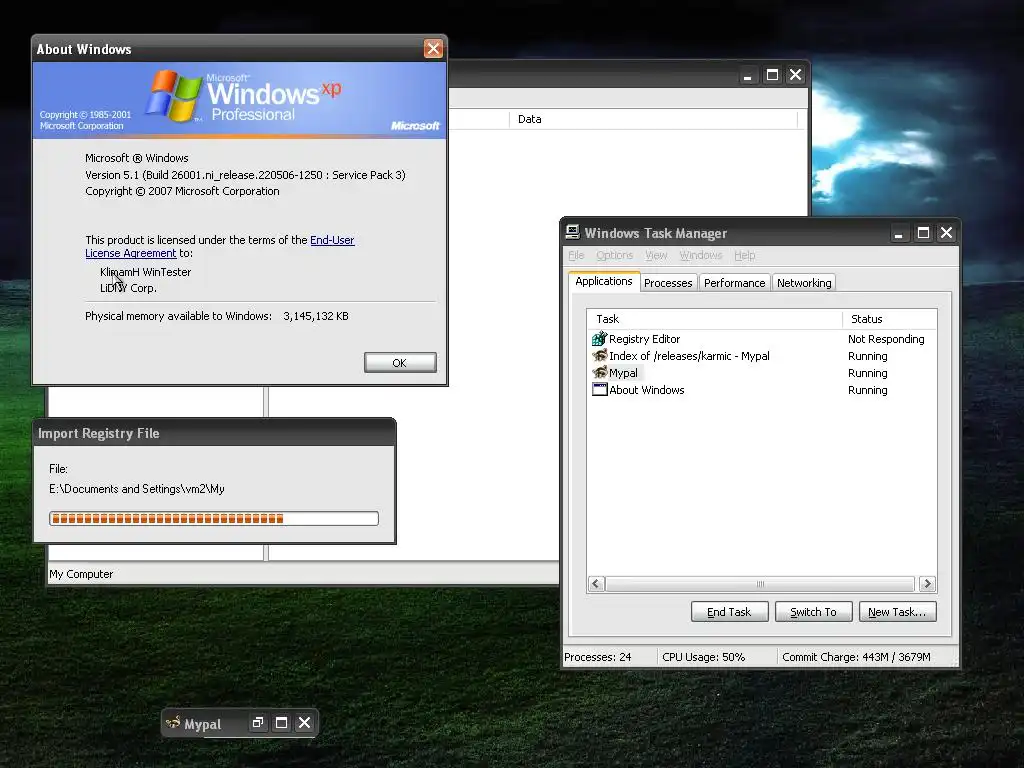
Task: Switch to the Processes tab
Action: 668,283
